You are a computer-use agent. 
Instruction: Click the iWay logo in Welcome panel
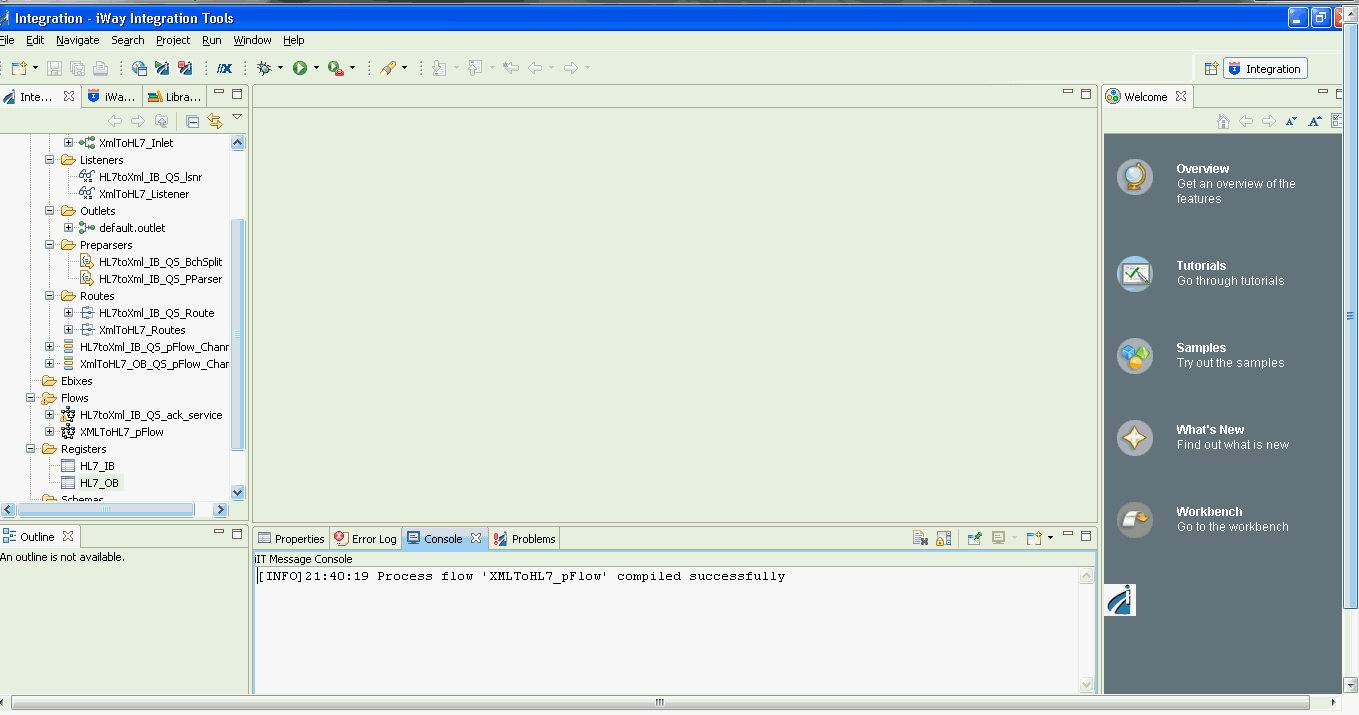click(x=1120, y=600)
